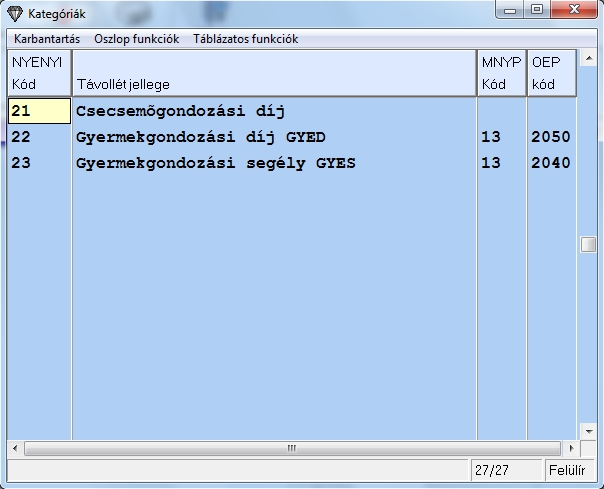Click the vertical scrollbar thumb
This screenshot has height=489, width=604.
coord(588,245)
